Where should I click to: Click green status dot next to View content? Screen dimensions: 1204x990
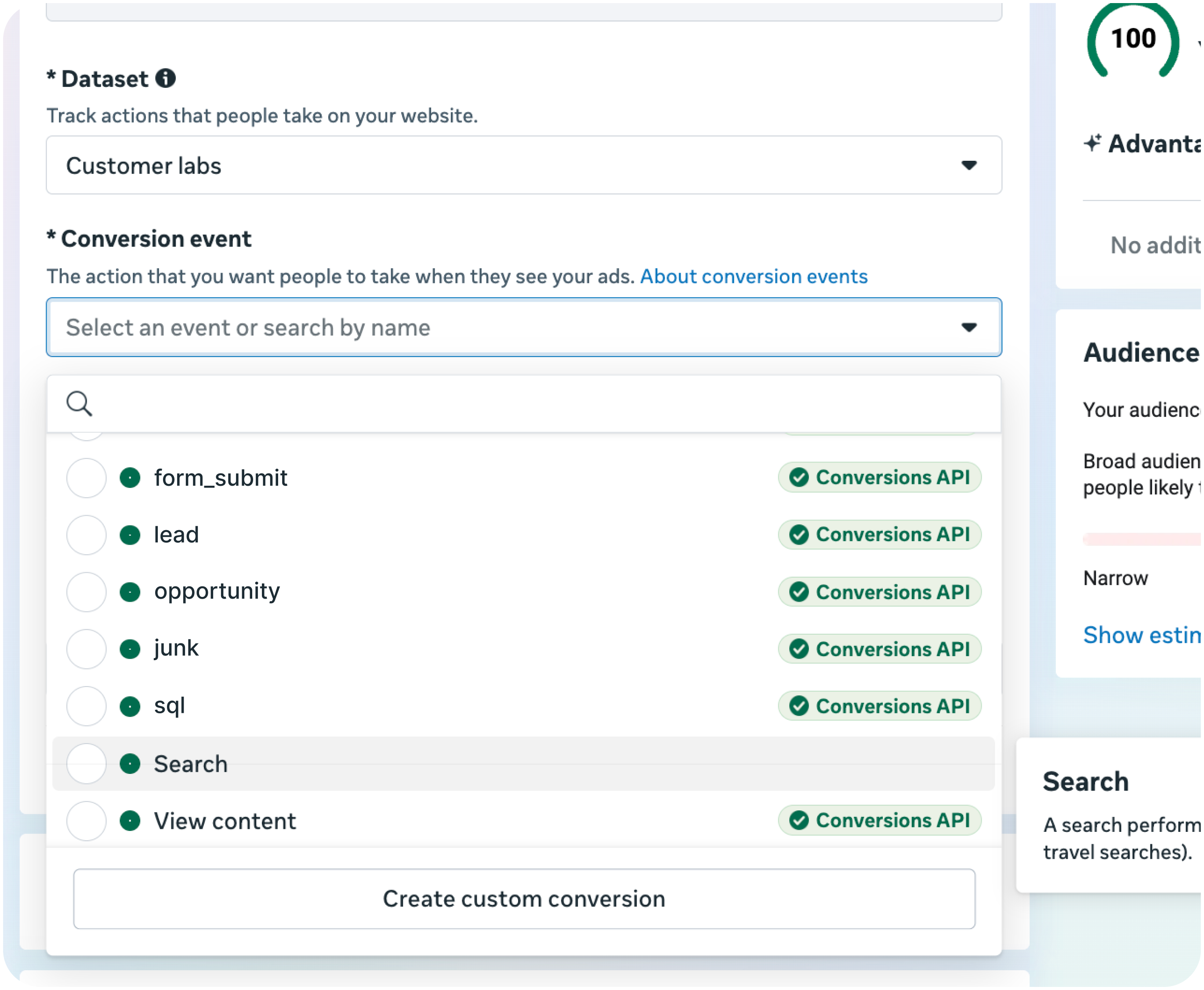pos(130,821)
